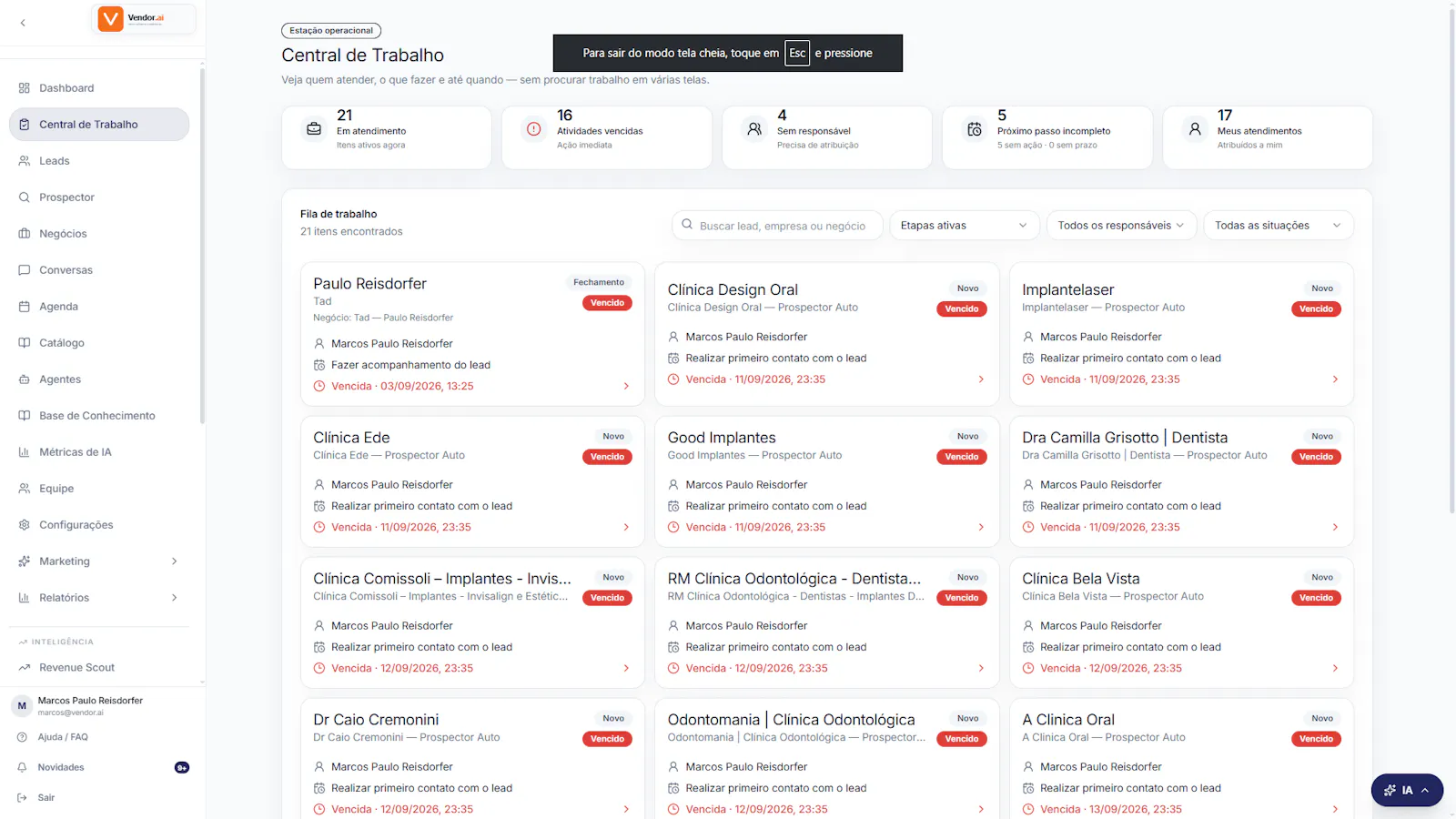Click the Equipe team icon

(25, 489)
